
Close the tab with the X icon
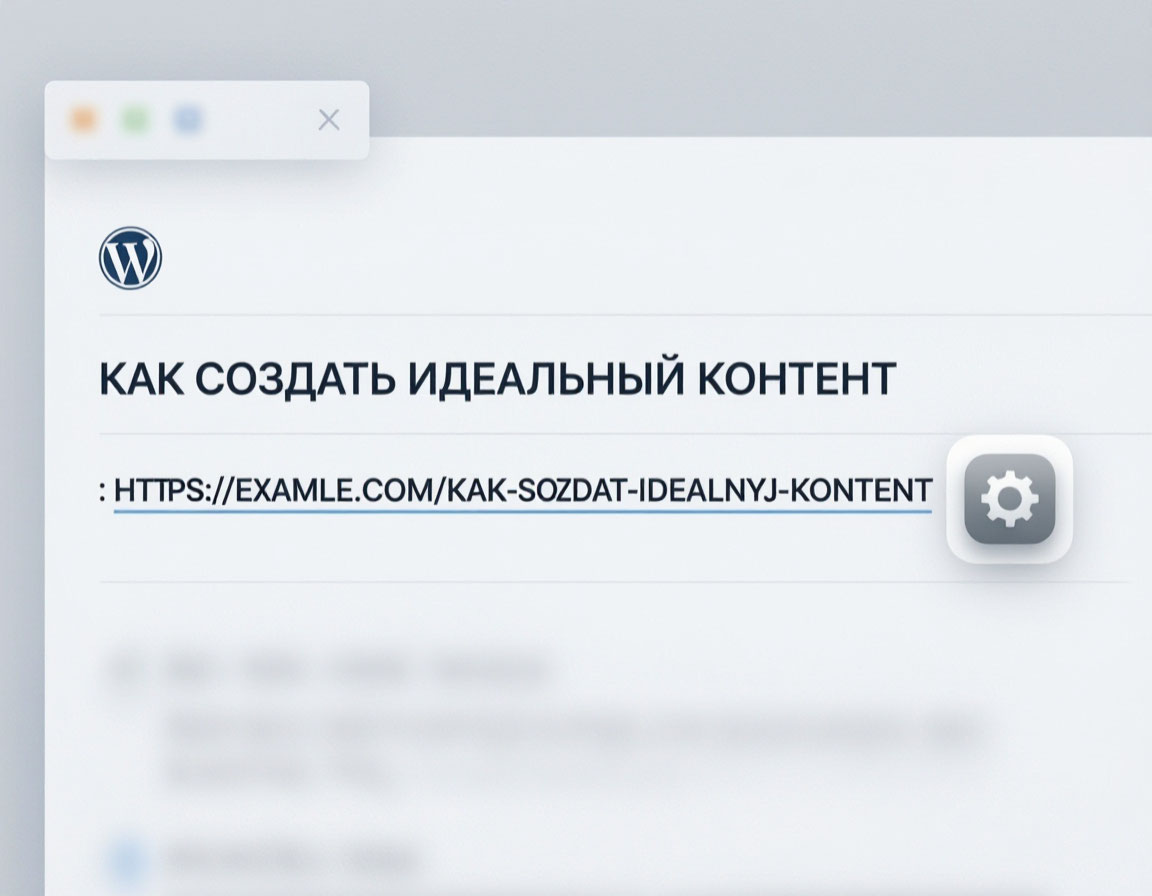[x=328, y=120]
